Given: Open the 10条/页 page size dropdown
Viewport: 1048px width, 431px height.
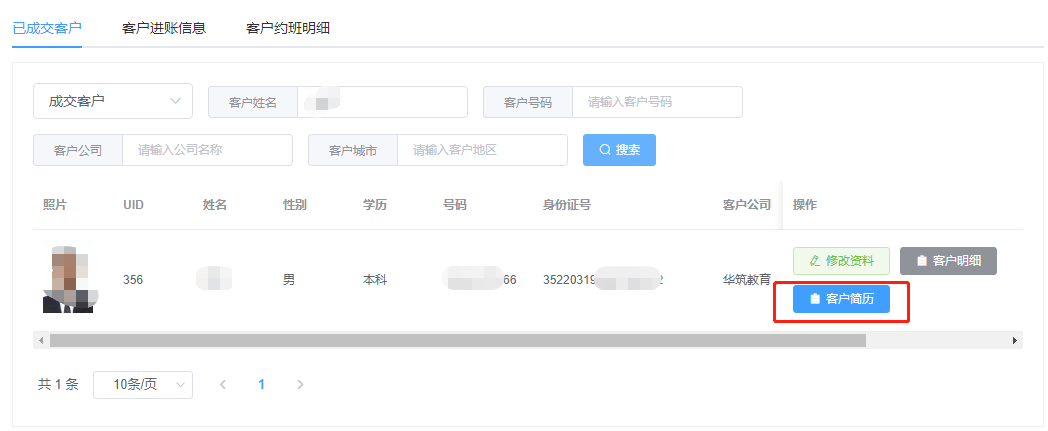Looking at the screenshot, I should (x=142, y=384).
